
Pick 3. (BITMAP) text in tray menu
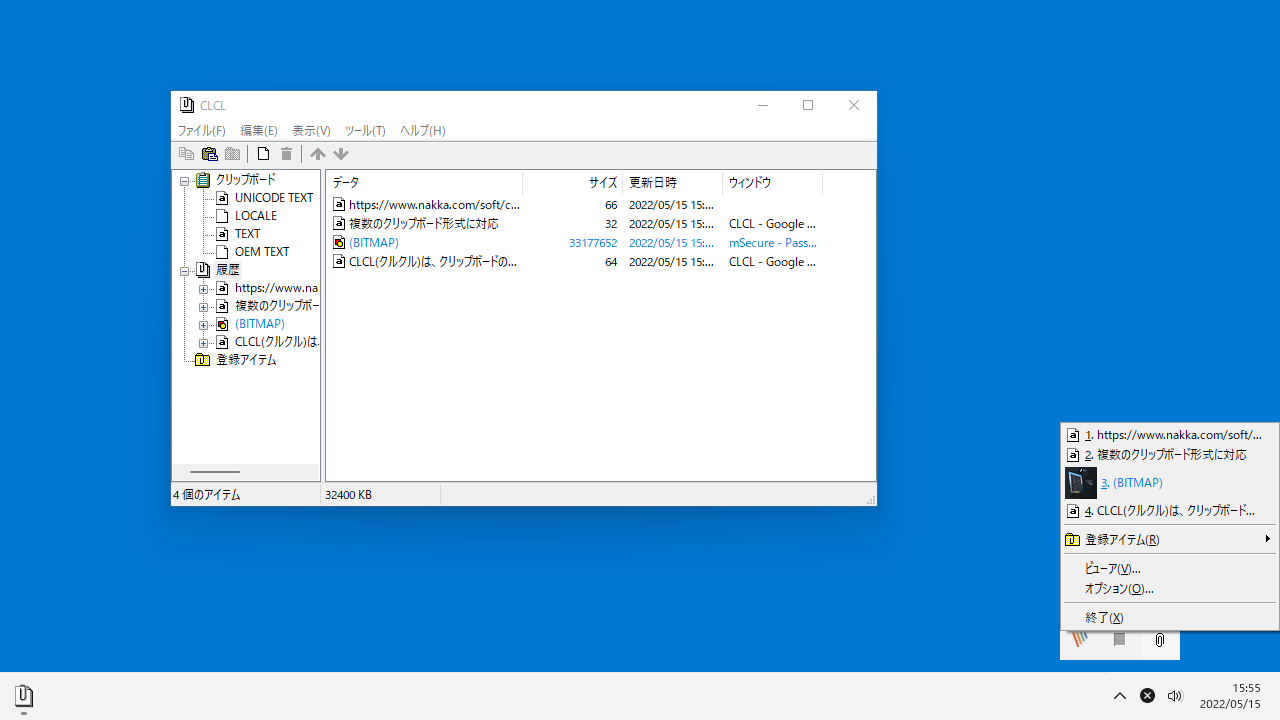coord(1131,483)
